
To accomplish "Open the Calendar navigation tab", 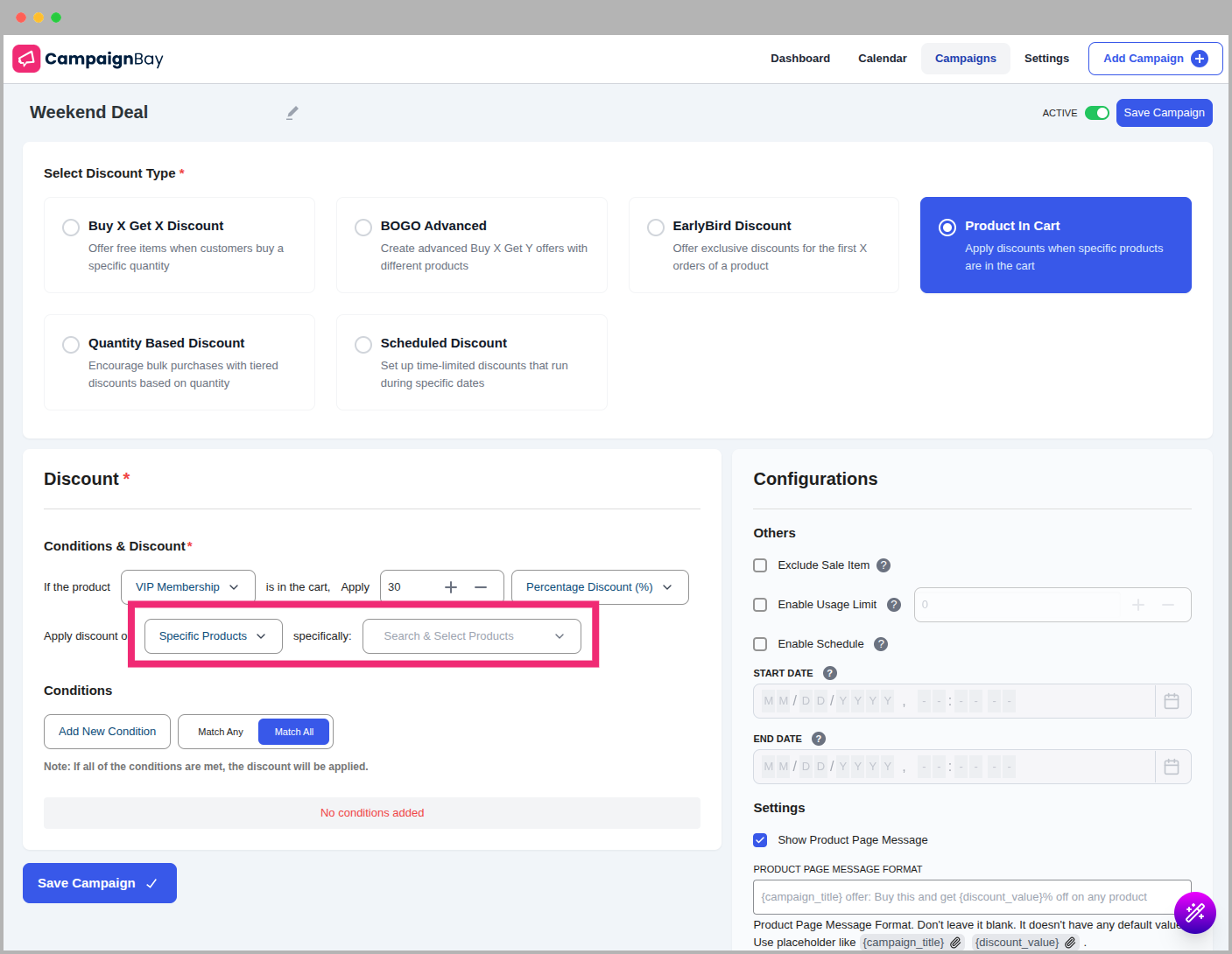I will pyautogui.click(x=882, y=59).
